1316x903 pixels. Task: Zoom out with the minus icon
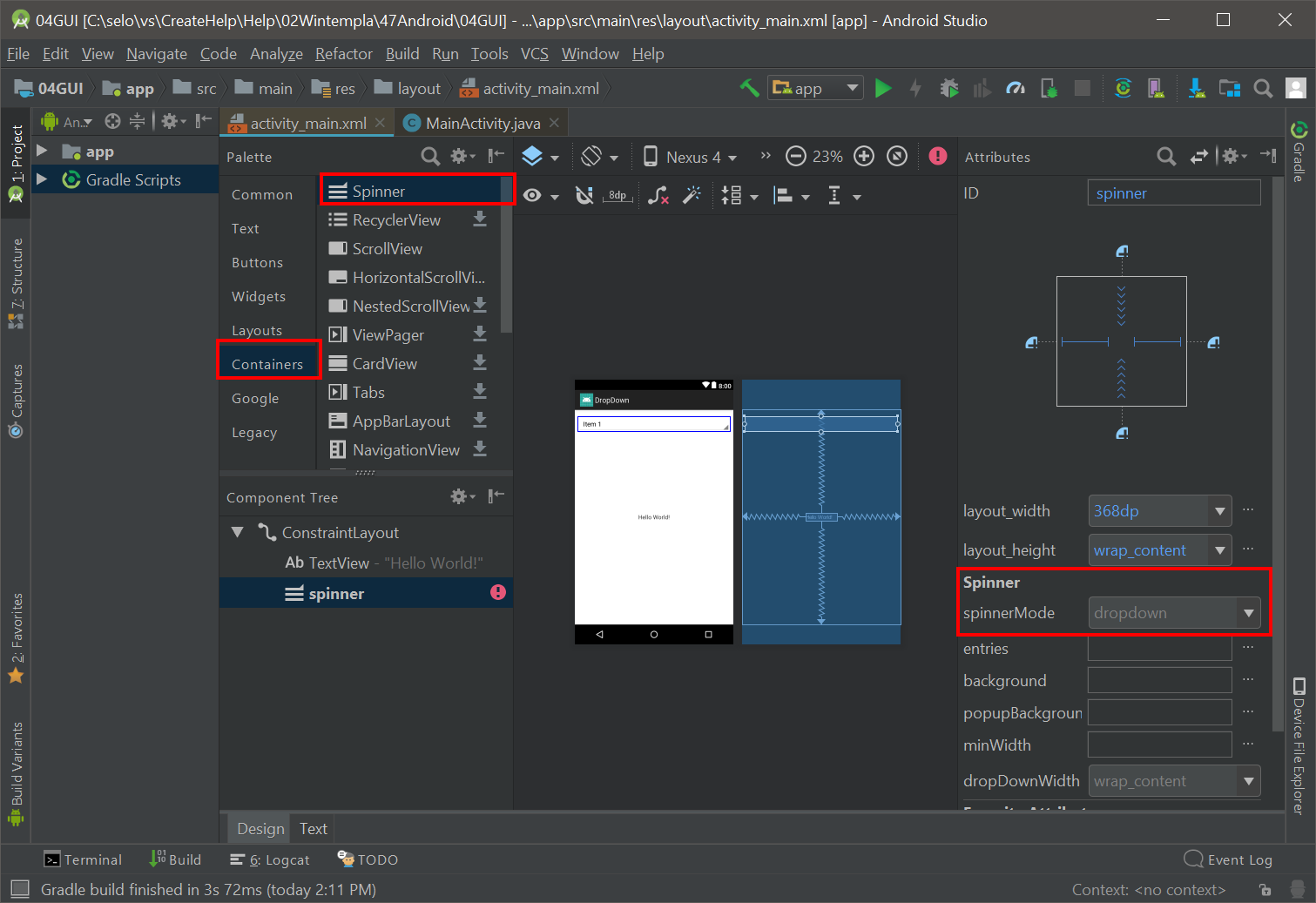[795, 156]
